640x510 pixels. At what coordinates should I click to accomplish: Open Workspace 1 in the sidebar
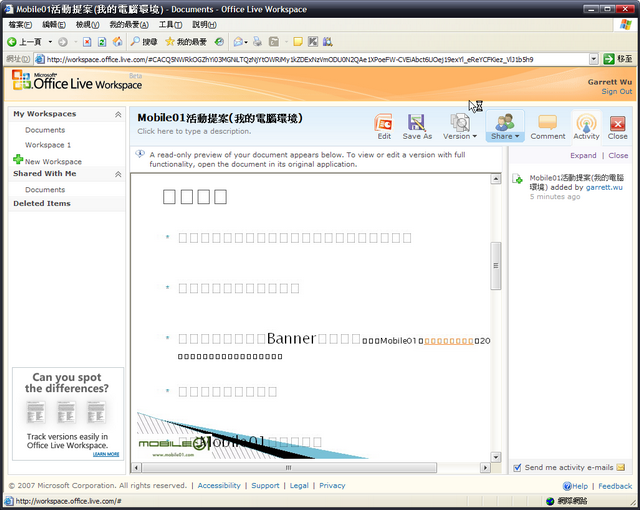[x=48, y=145]
